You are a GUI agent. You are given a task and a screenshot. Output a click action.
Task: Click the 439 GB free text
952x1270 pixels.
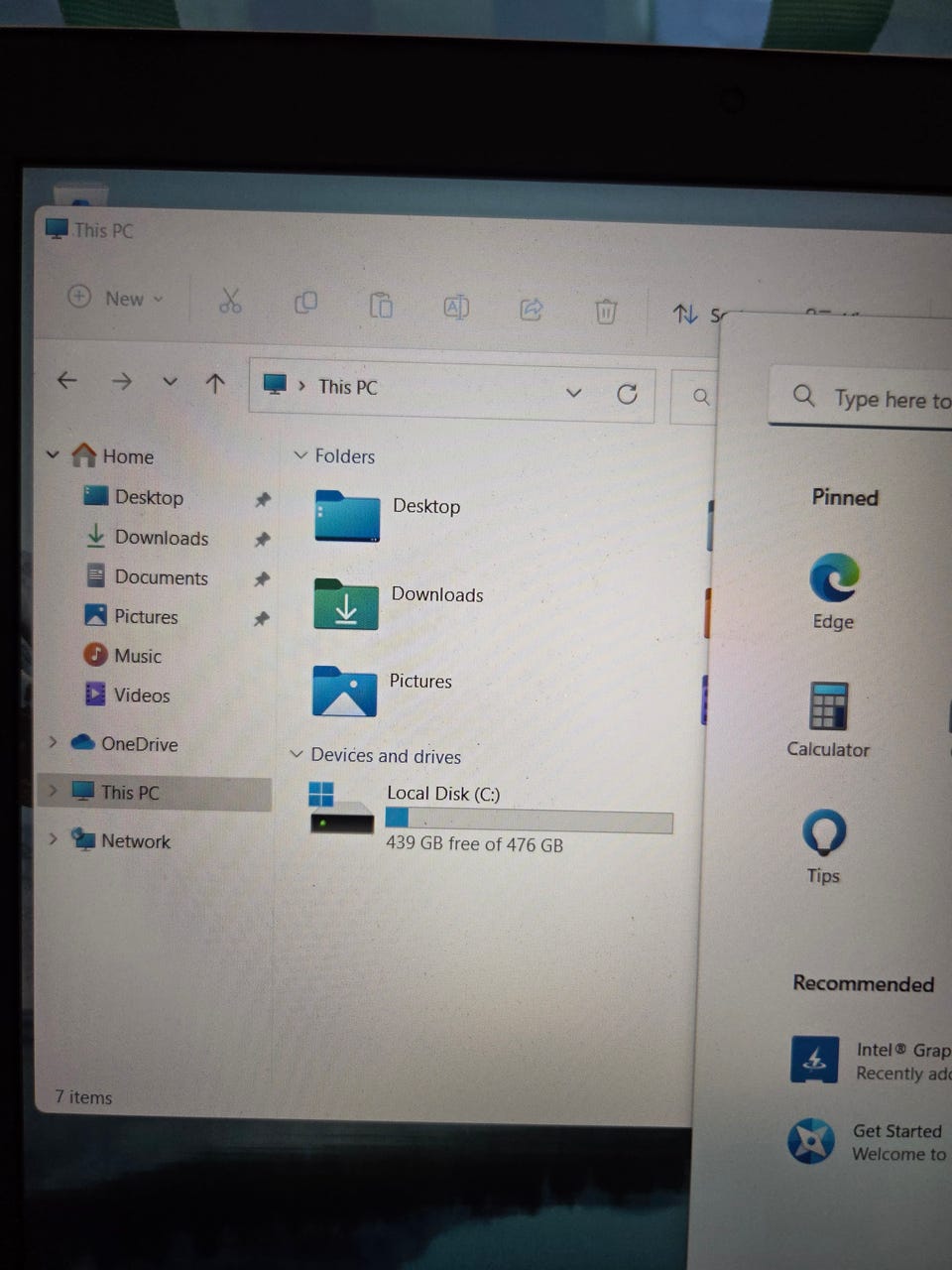474,844
